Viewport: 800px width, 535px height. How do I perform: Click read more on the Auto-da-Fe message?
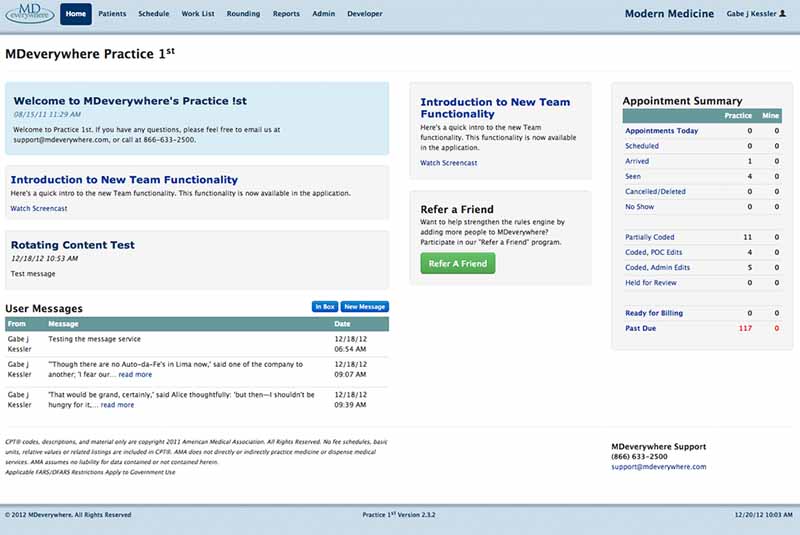(x=135, y=374)
